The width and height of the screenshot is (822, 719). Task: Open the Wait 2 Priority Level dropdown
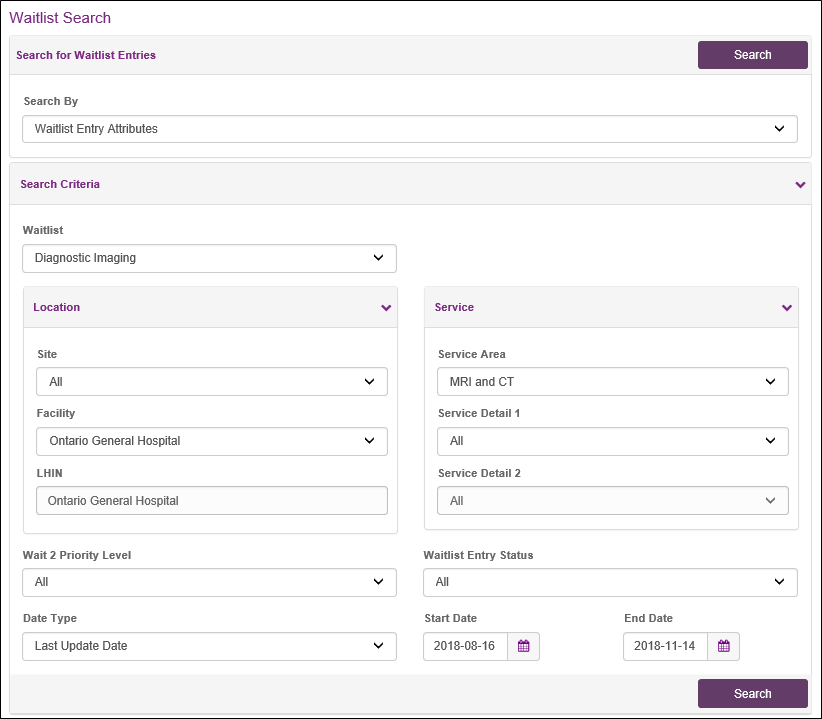[209, 582]
